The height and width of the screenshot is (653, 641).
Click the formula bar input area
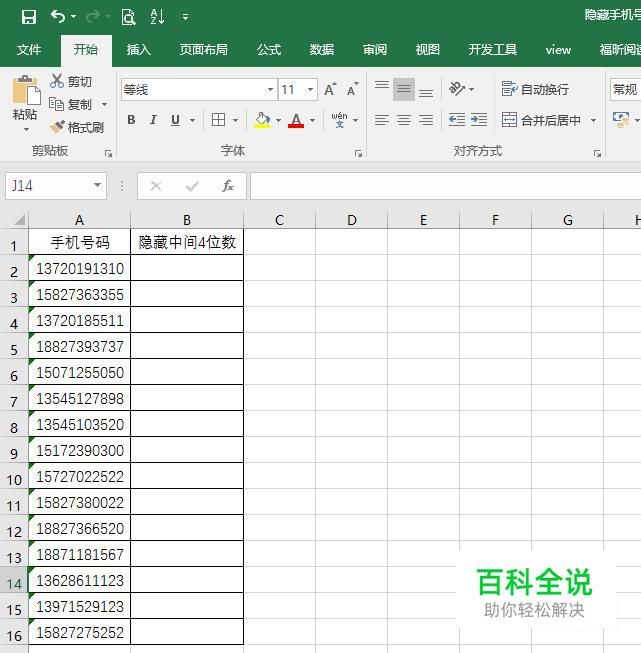coord(446,186)
